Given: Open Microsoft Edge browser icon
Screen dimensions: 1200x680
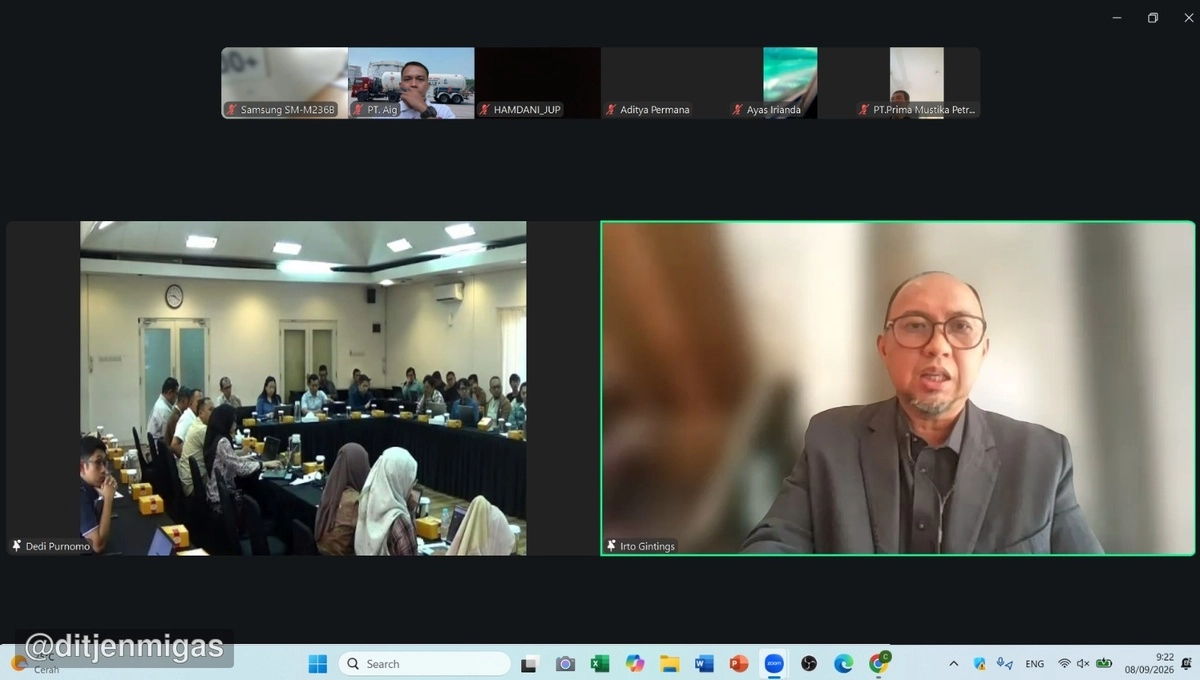Looking at the screenshot, I should click(x=844, y=664).
